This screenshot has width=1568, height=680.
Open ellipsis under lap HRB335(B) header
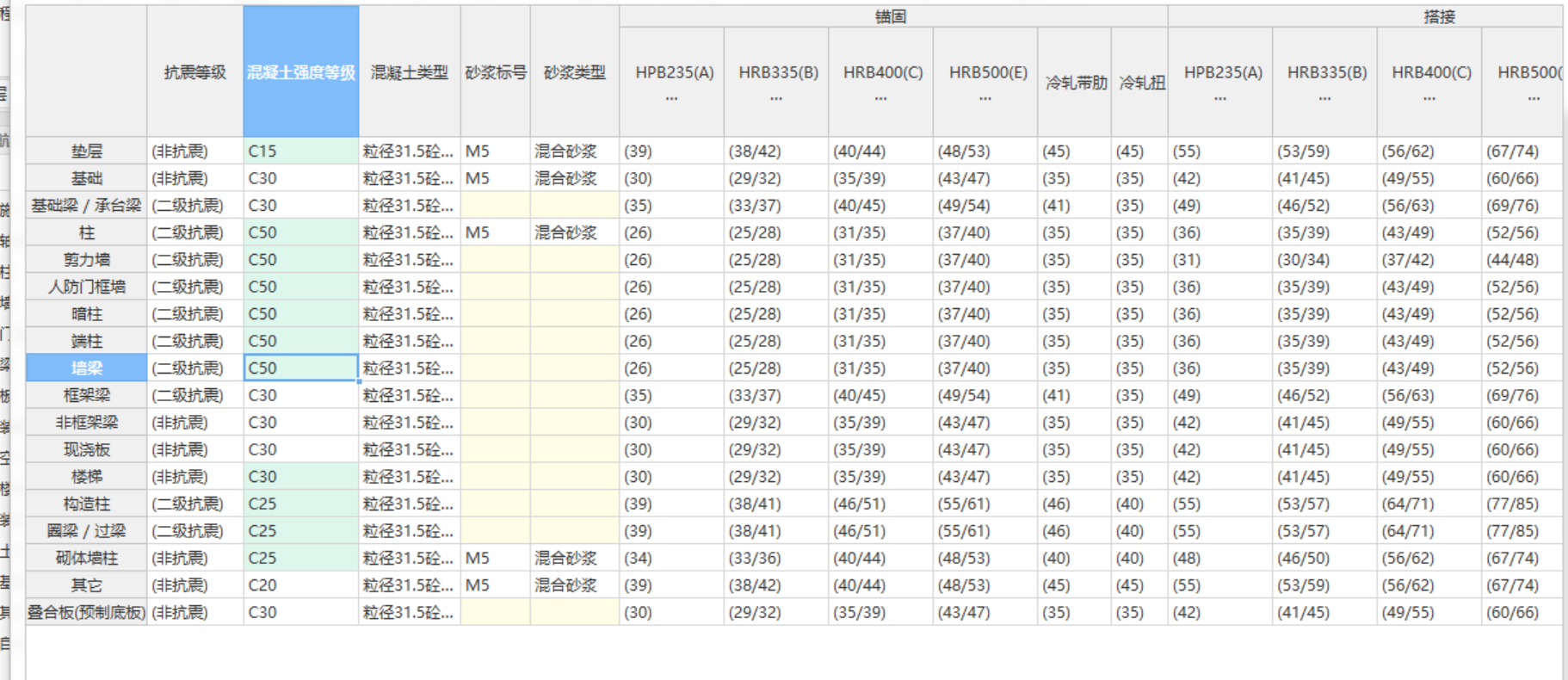(1325, 98)
